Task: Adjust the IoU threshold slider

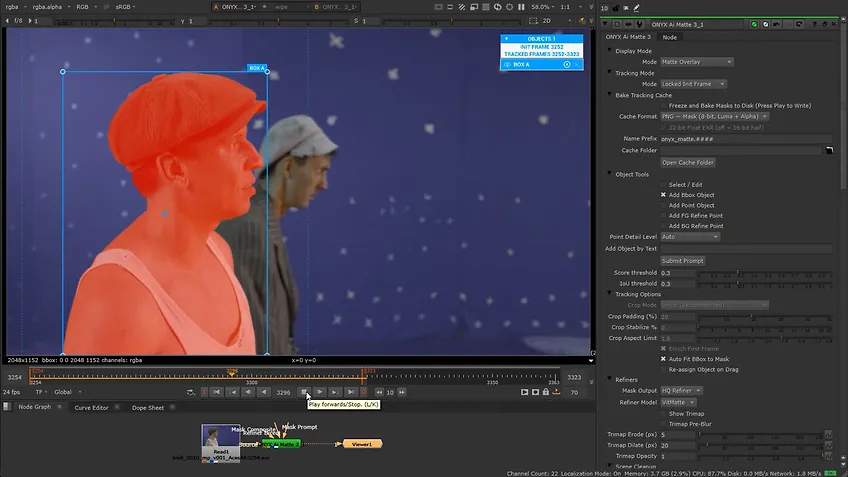Action: (765, 284)
